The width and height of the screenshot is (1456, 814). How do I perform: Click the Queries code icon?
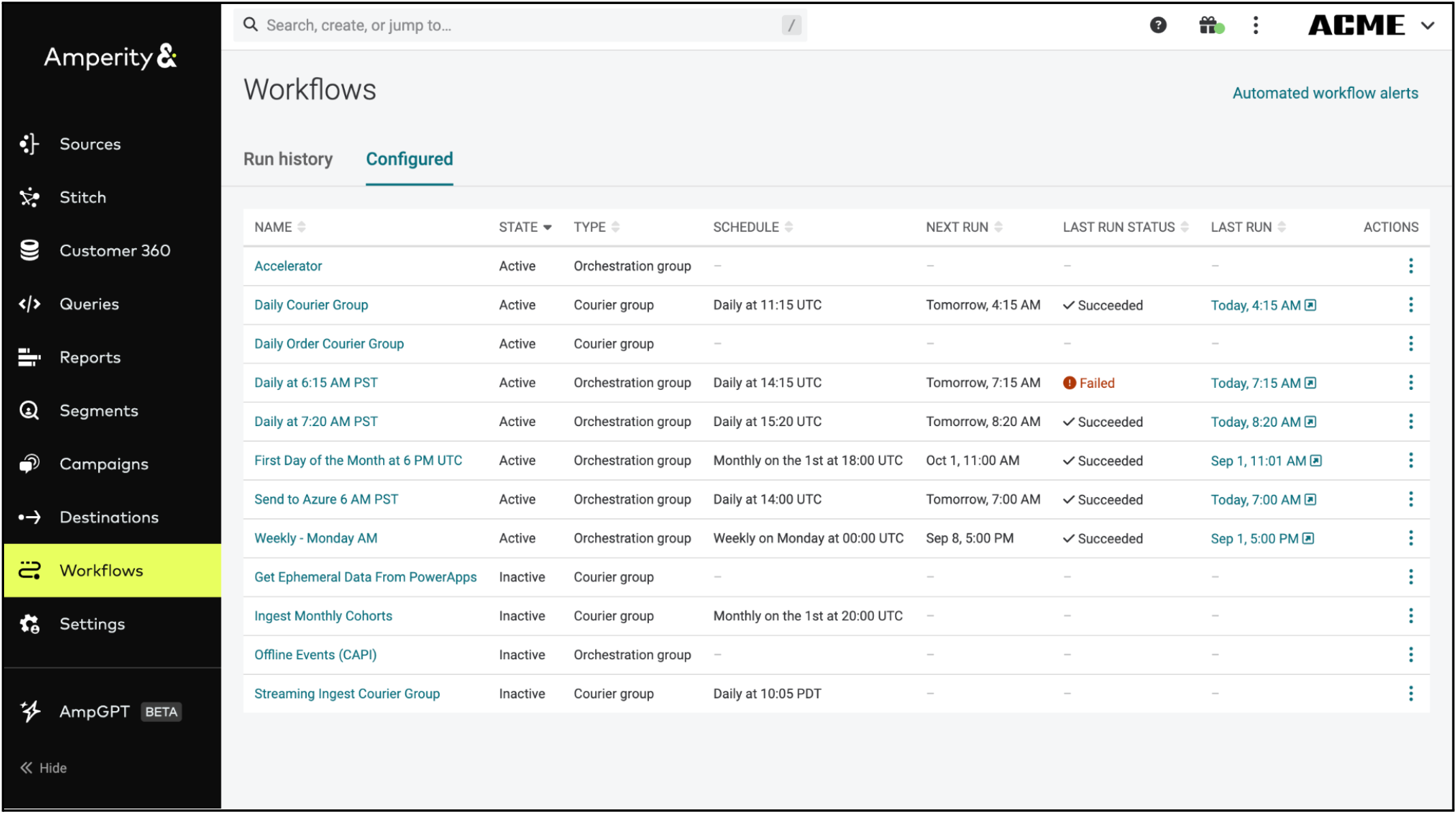pos(29,304)
